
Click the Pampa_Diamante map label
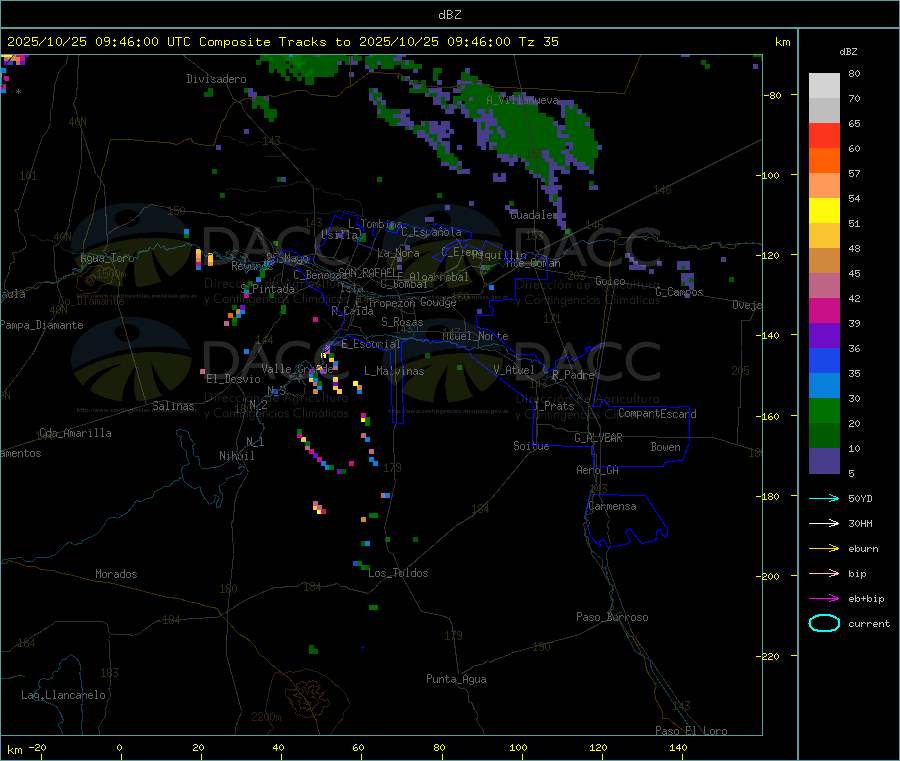tap(41, 325)
